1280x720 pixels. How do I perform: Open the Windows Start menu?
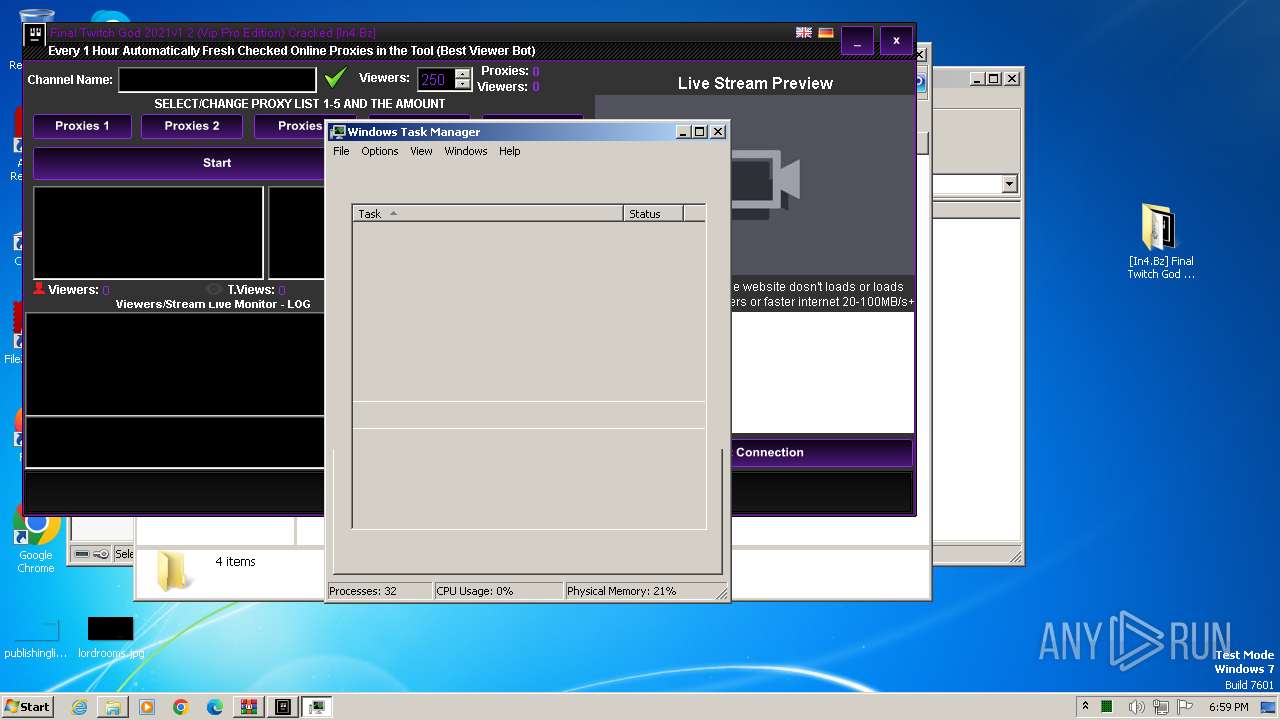click(27, 706)
